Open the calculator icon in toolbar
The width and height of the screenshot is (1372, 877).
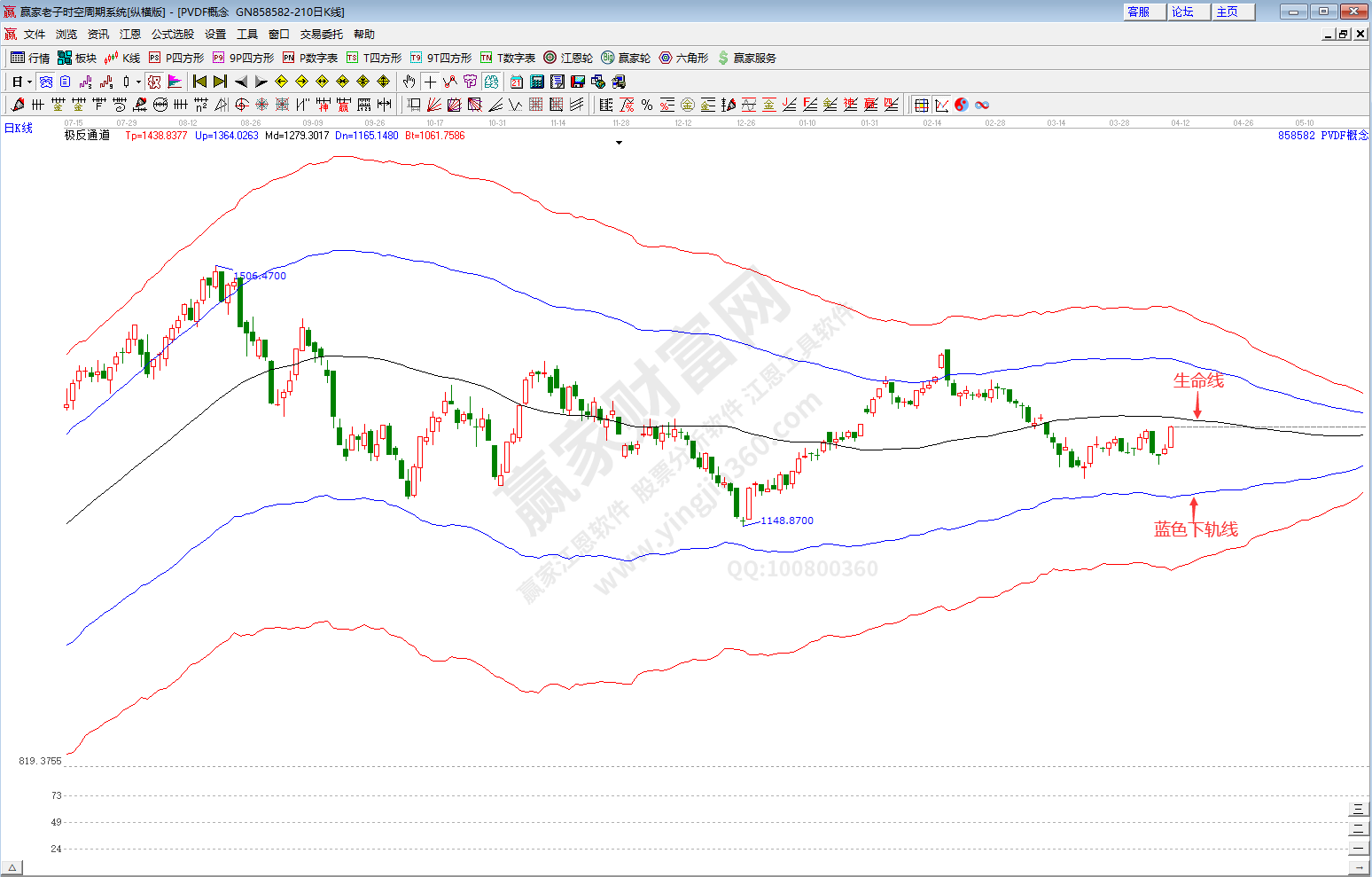coord(536,82)
